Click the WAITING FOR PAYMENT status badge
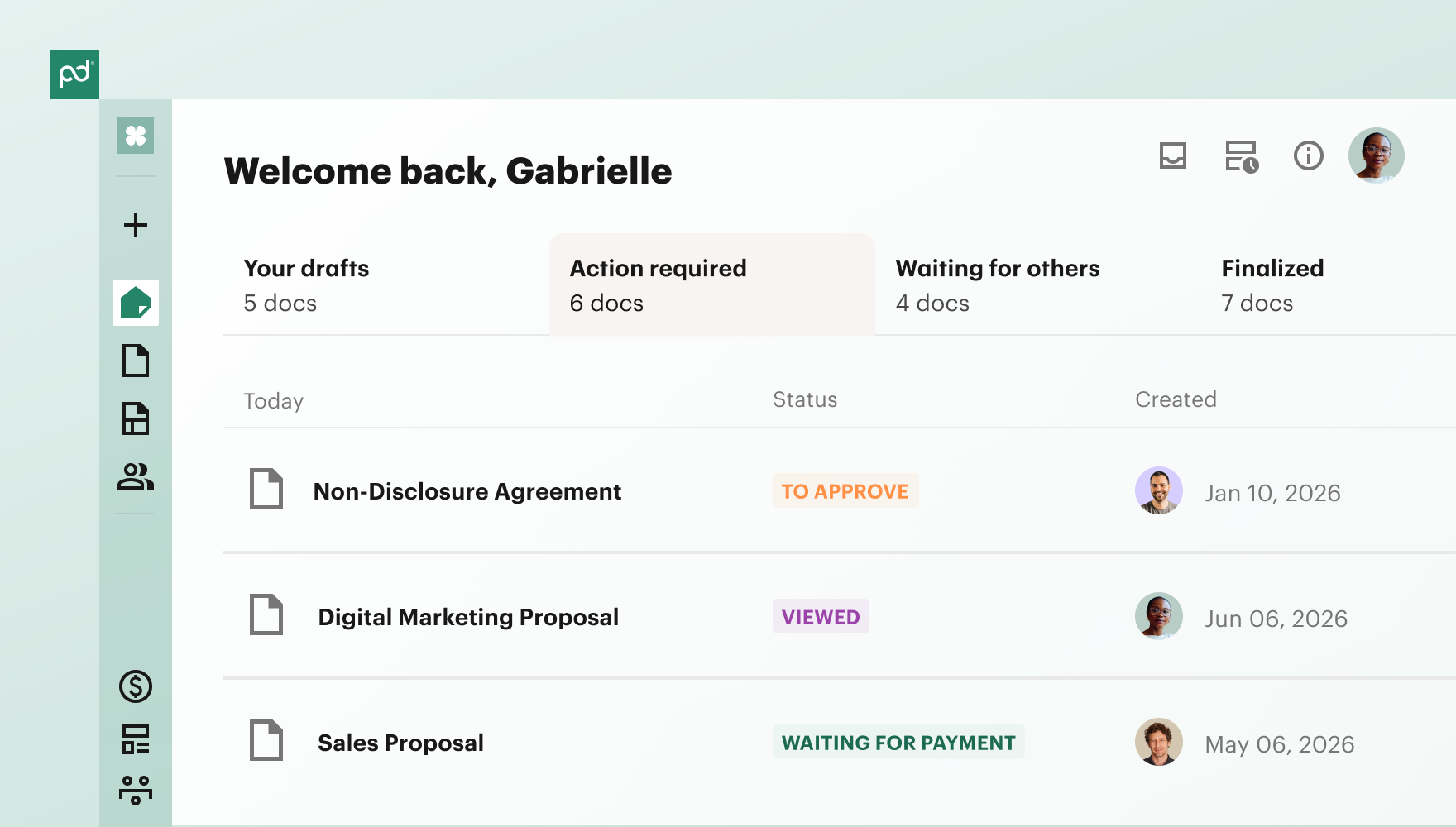1456x827 pixels. click(x=898, y=743)
